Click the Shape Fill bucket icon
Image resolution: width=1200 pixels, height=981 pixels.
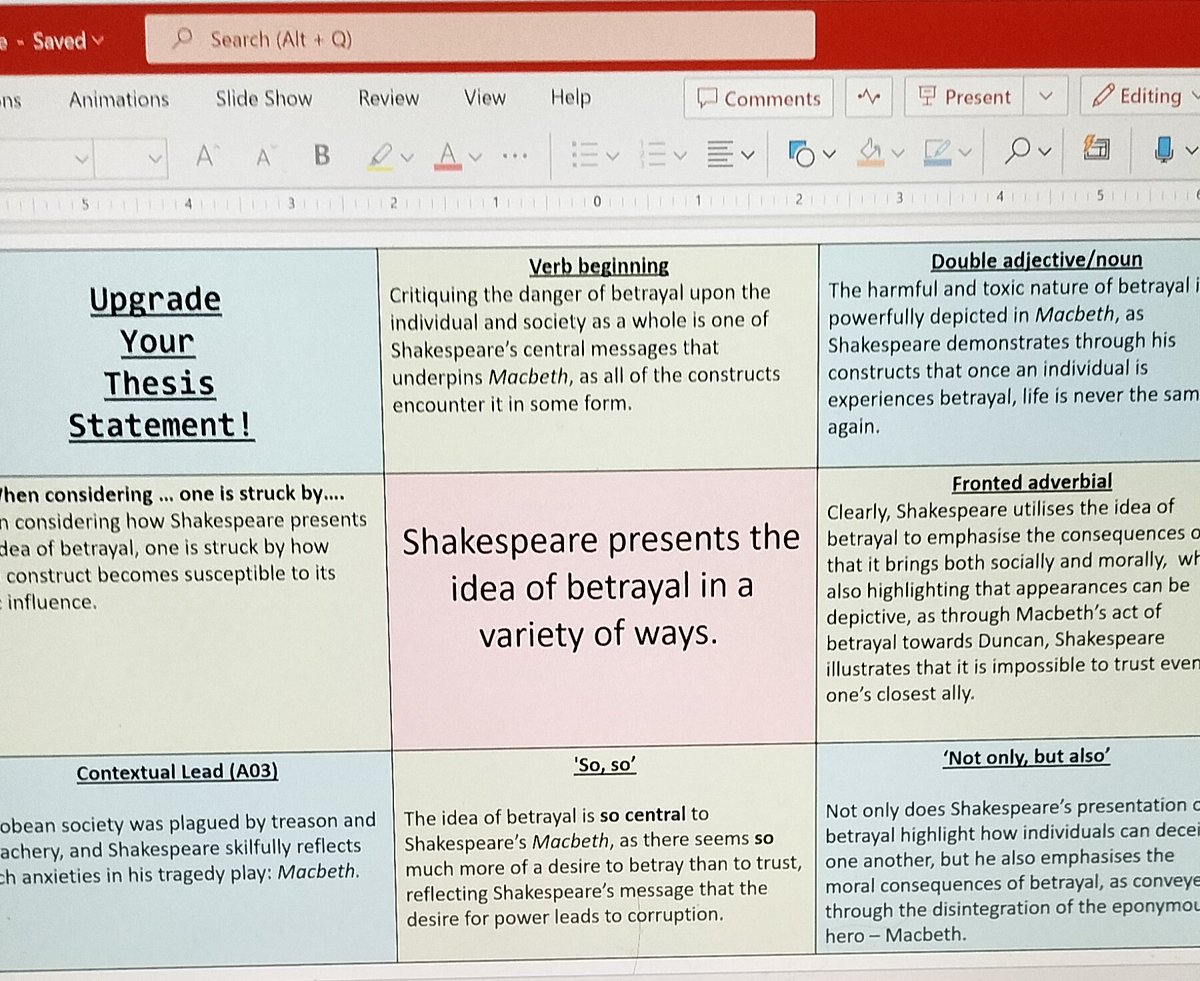pos(871,152)
